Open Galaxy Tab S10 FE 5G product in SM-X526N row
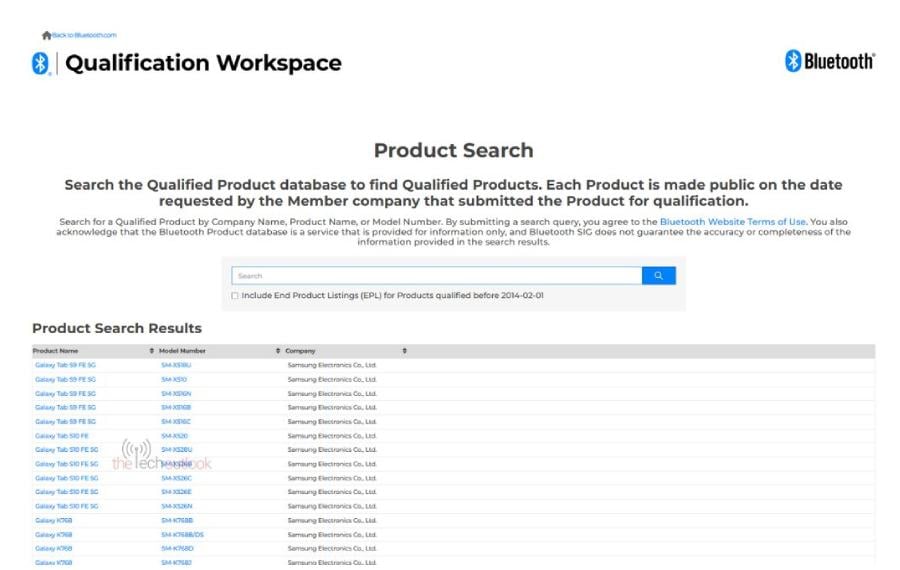Screen dimensions: 900x570 [67, 506]
